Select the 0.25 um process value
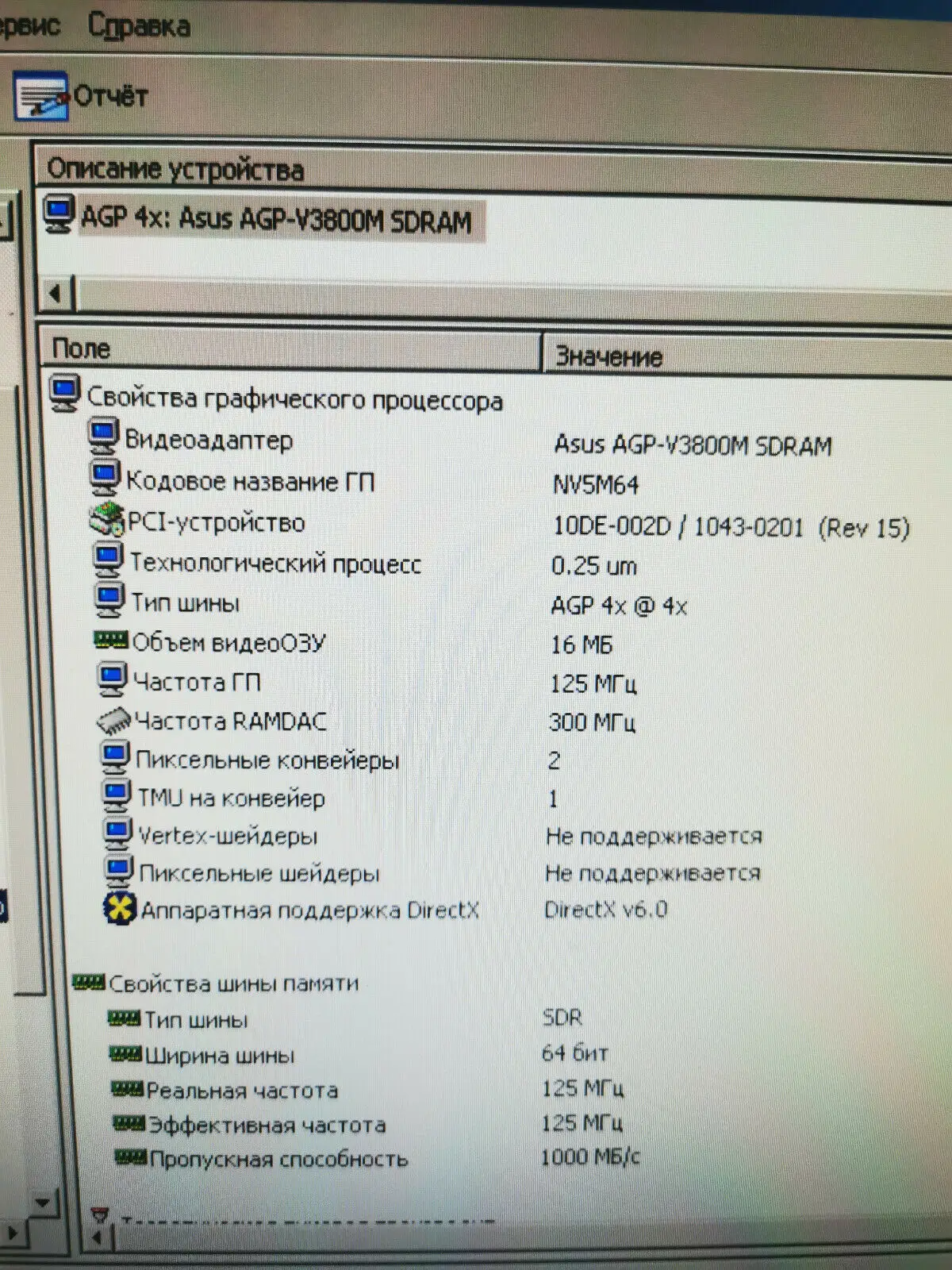Image resolution: width=952 pixels, height=1270 pixels. click(x=593, y=566)
